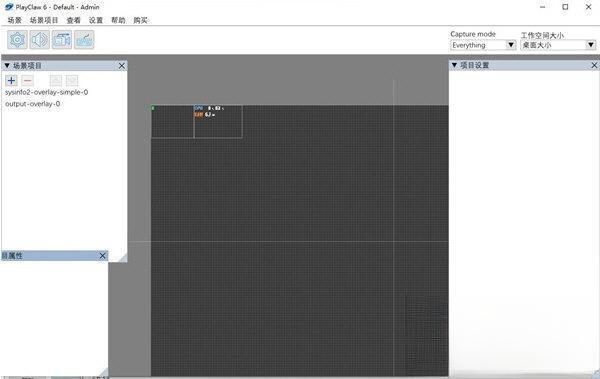Open the Capture mode dropdown showing Everything
The height and width of the screenshot is (379, 600).
point(483,45)
